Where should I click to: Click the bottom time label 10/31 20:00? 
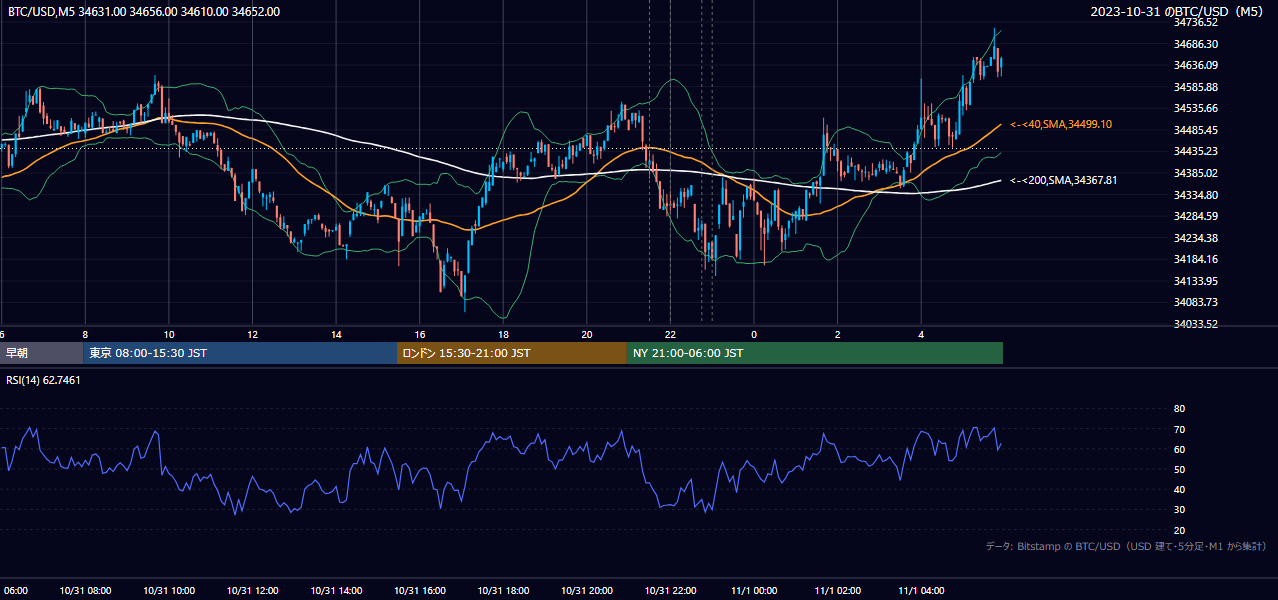pos(587,590)
